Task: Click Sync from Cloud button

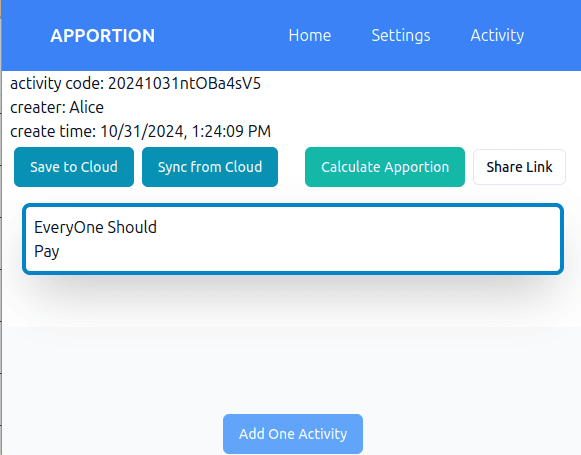Action: [210, 167]
